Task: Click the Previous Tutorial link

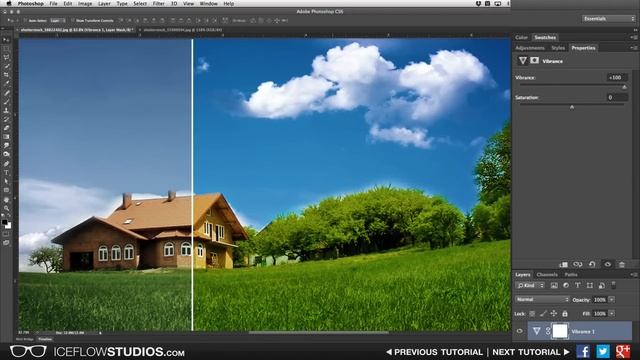Action: click(434, 352)
